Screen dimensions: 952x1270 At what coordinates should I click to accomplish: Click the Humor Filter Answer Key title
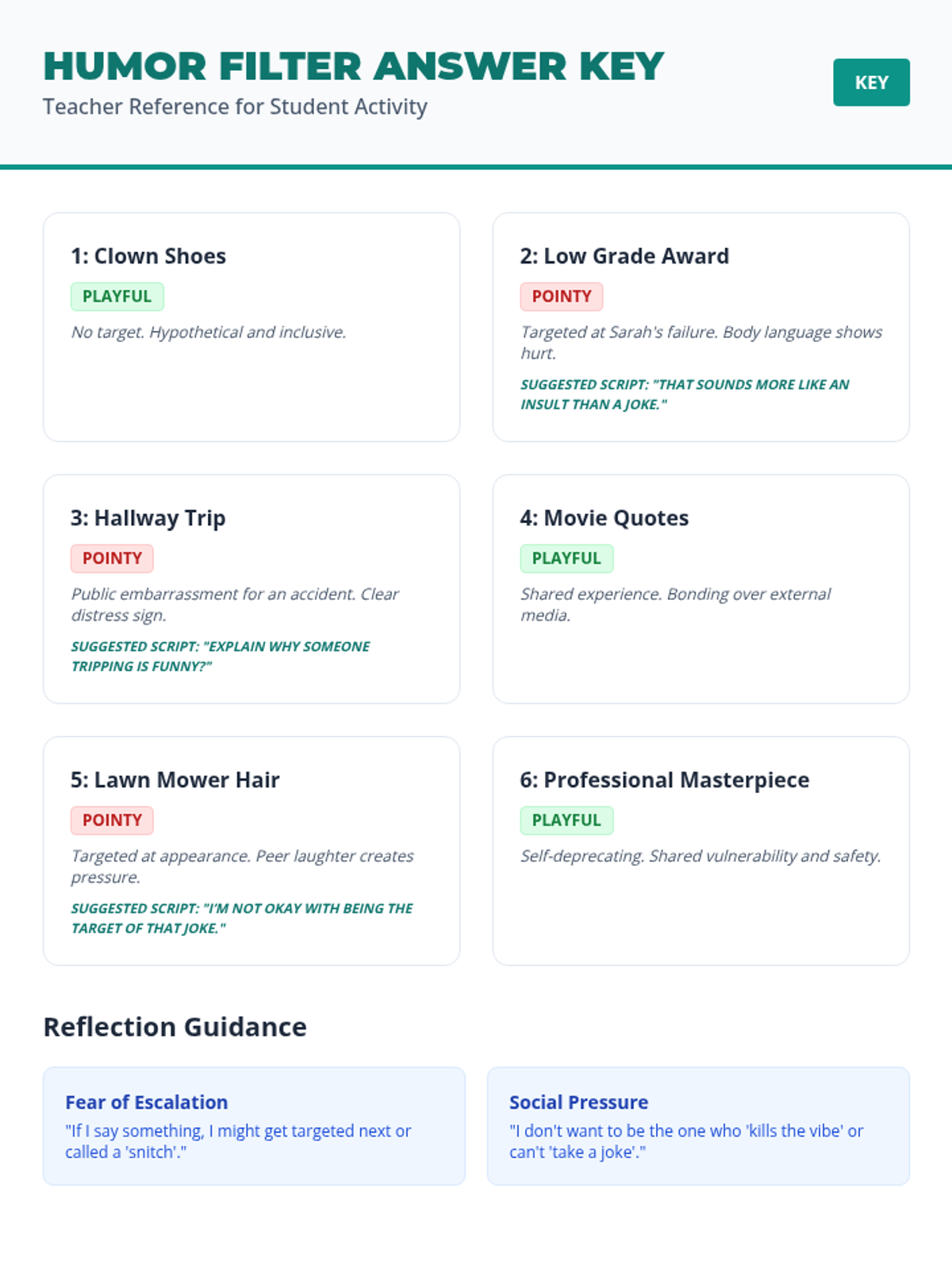pyautogui.click(x=354, y=67)
